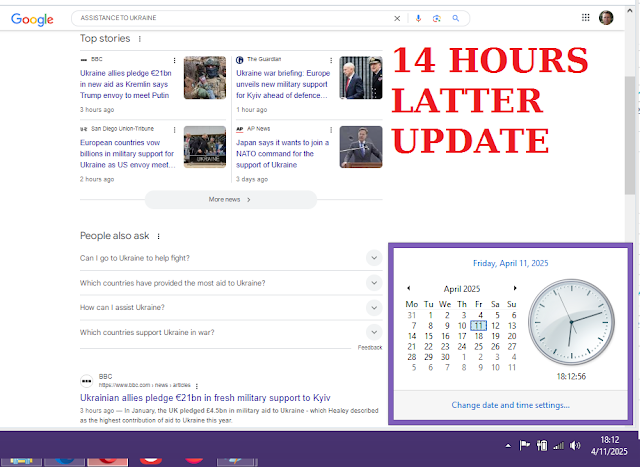Click the blue magnifier search icon
640x467 pixels.
(x=456, y=18)
